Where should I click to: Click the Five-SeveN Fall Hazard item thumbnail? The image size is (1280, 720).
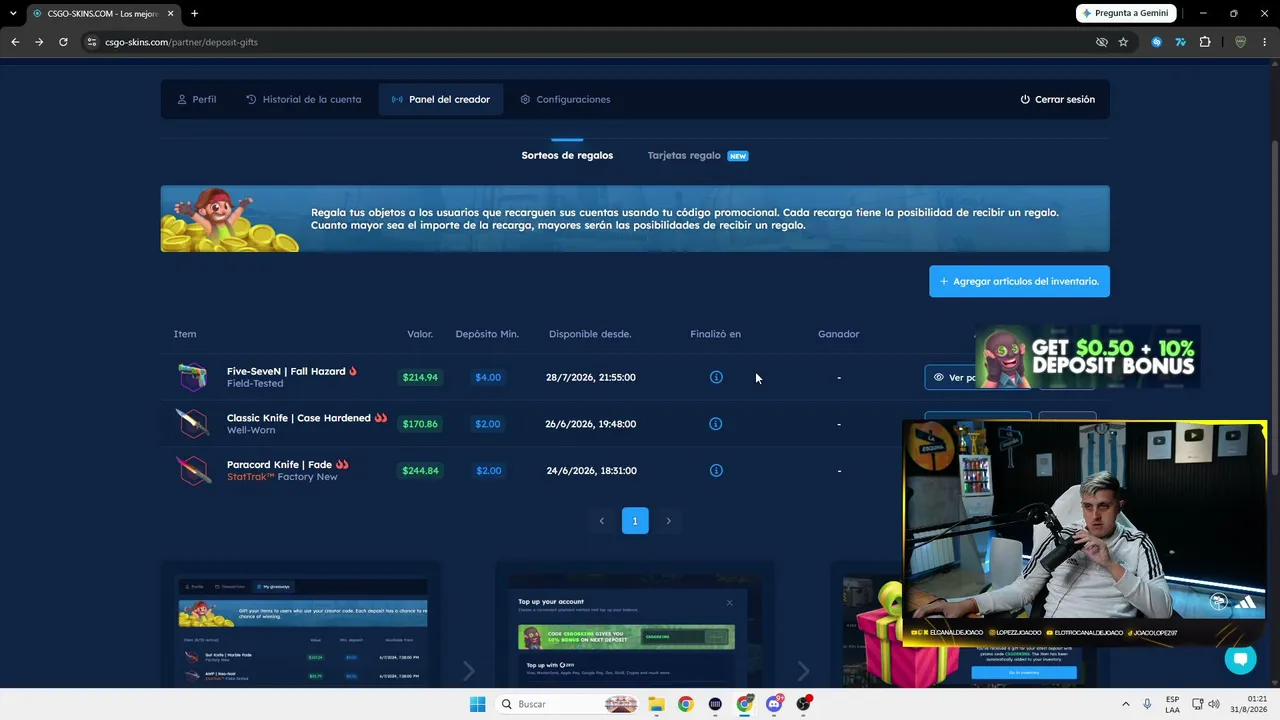coord(192,377)
